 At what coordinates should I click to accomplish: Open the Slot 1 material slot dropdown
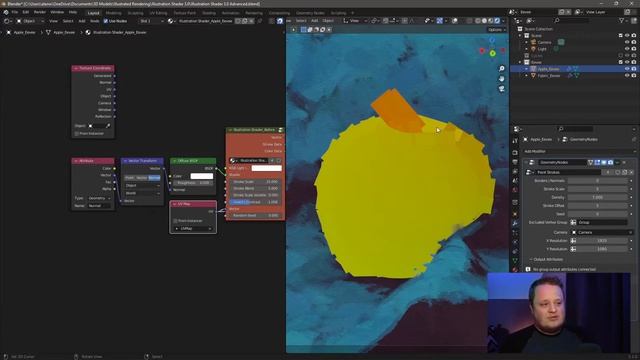point(151,21)
